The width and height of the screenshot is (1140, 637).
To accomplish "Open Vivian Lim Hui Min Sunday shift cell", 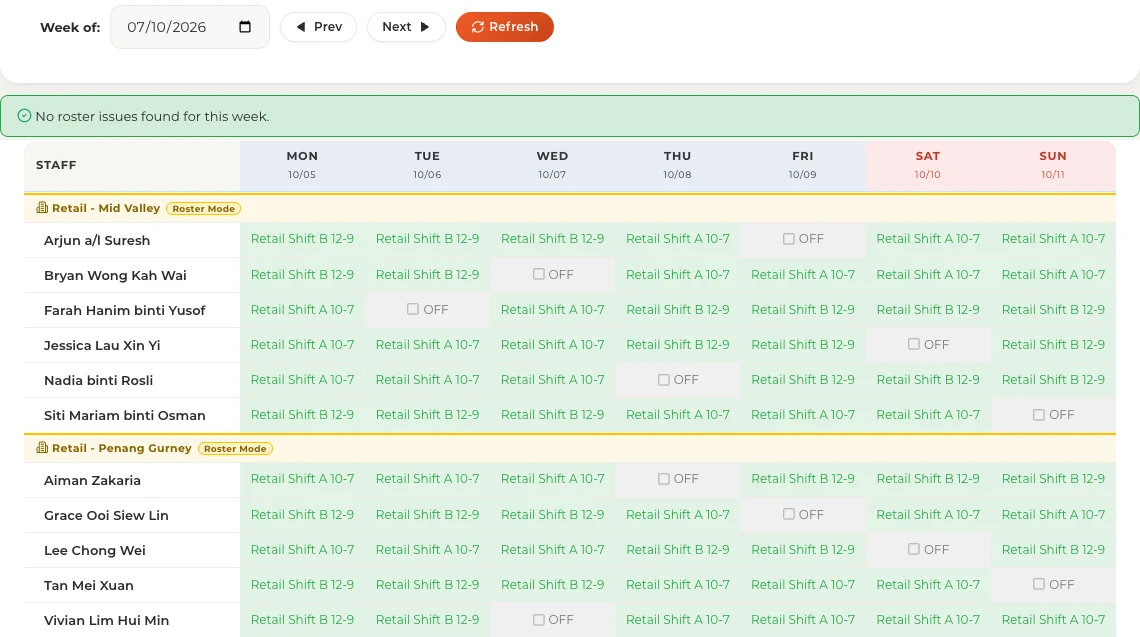I will 1053,620.
